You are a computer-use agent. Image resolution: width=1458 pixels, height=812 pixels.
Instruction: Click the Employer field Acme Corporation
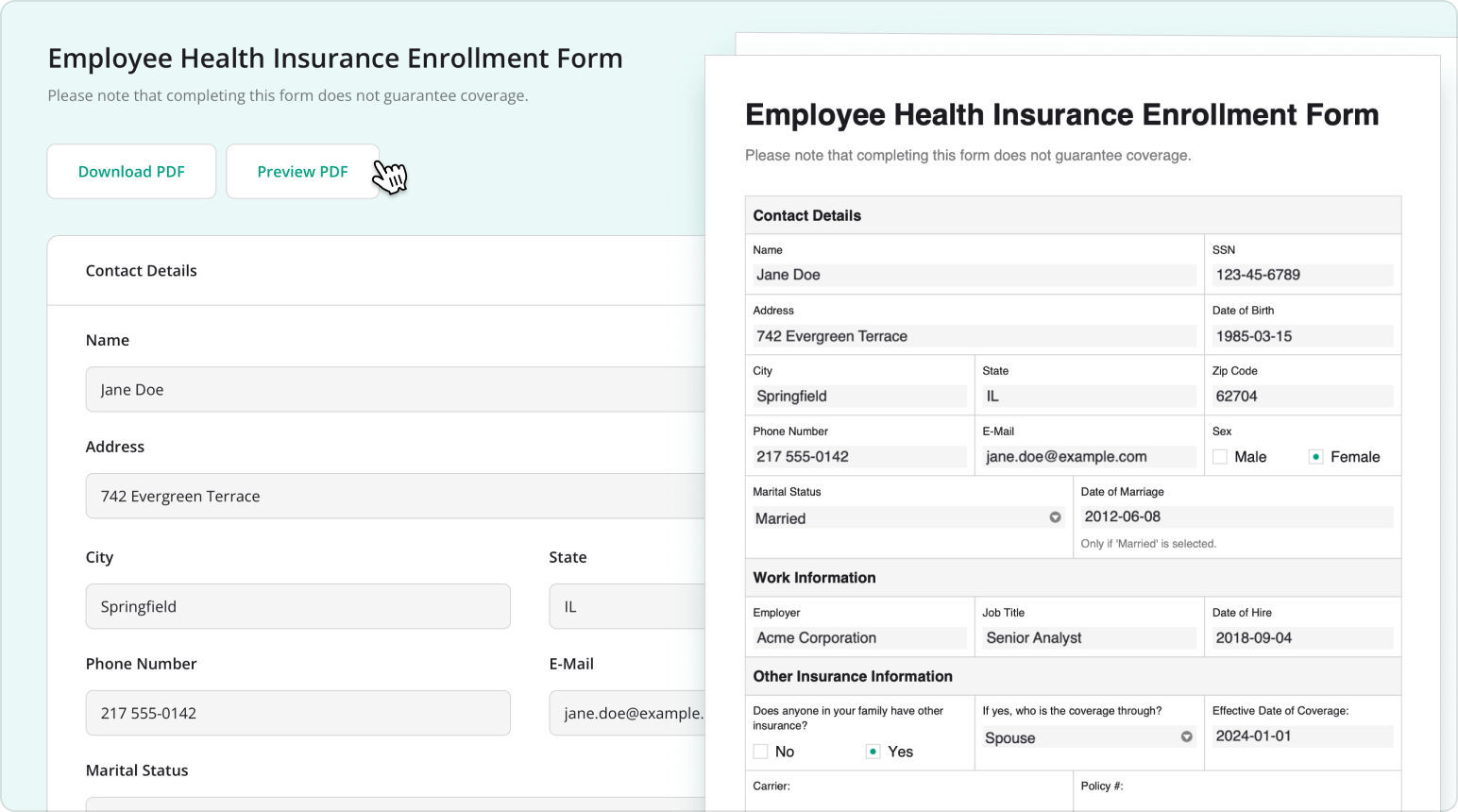pos(859,638)
